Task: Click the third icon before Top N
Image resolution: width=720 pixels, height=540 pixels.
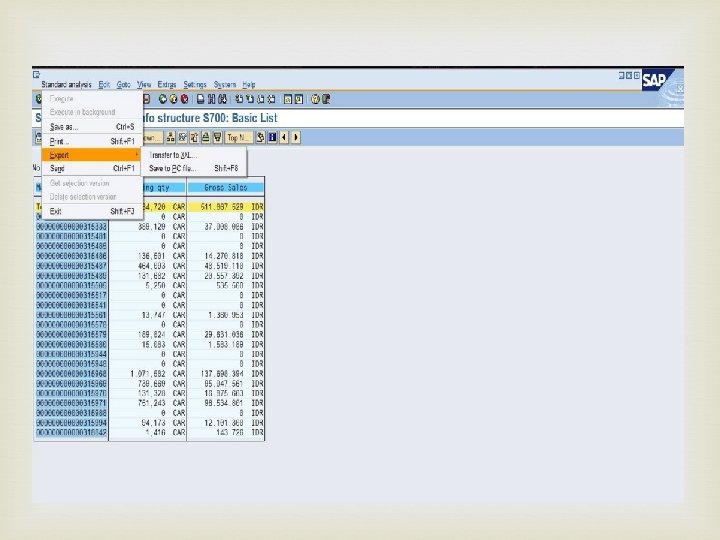Action: coord(194,137)
